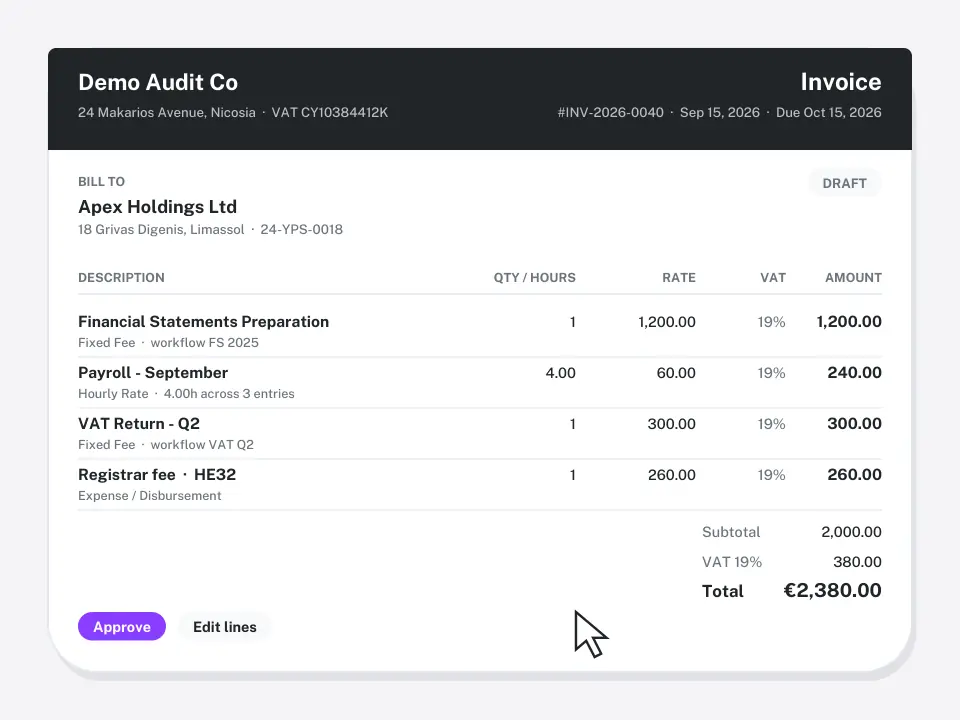Click the Total label

[722, 591]
